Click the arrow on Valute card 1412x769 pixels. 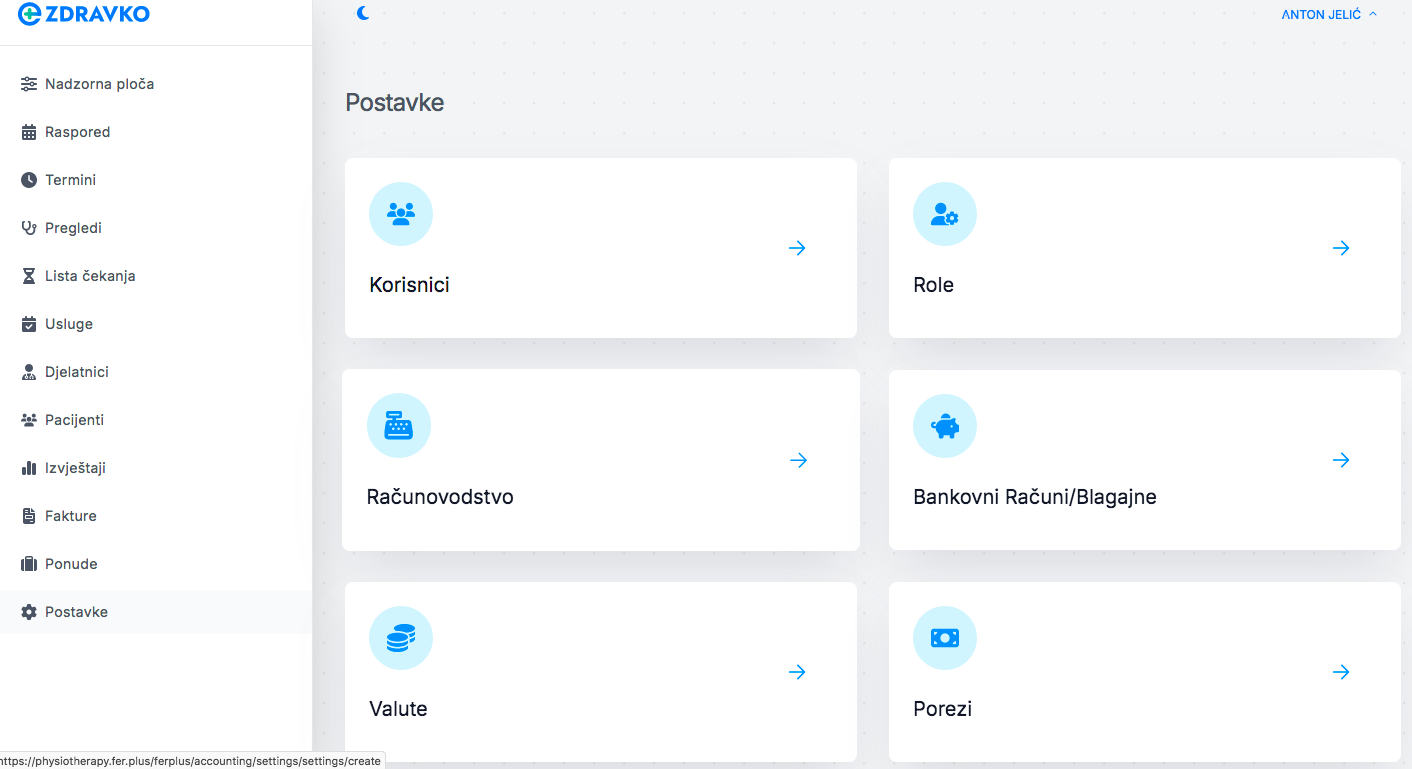[x=797, y=672]
